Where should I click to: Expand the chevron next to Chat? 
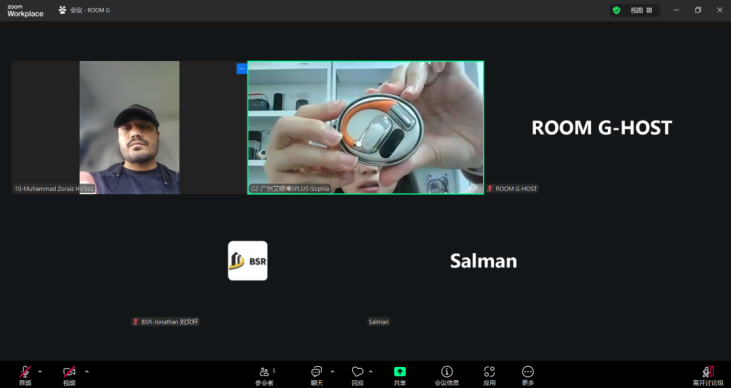332,372
